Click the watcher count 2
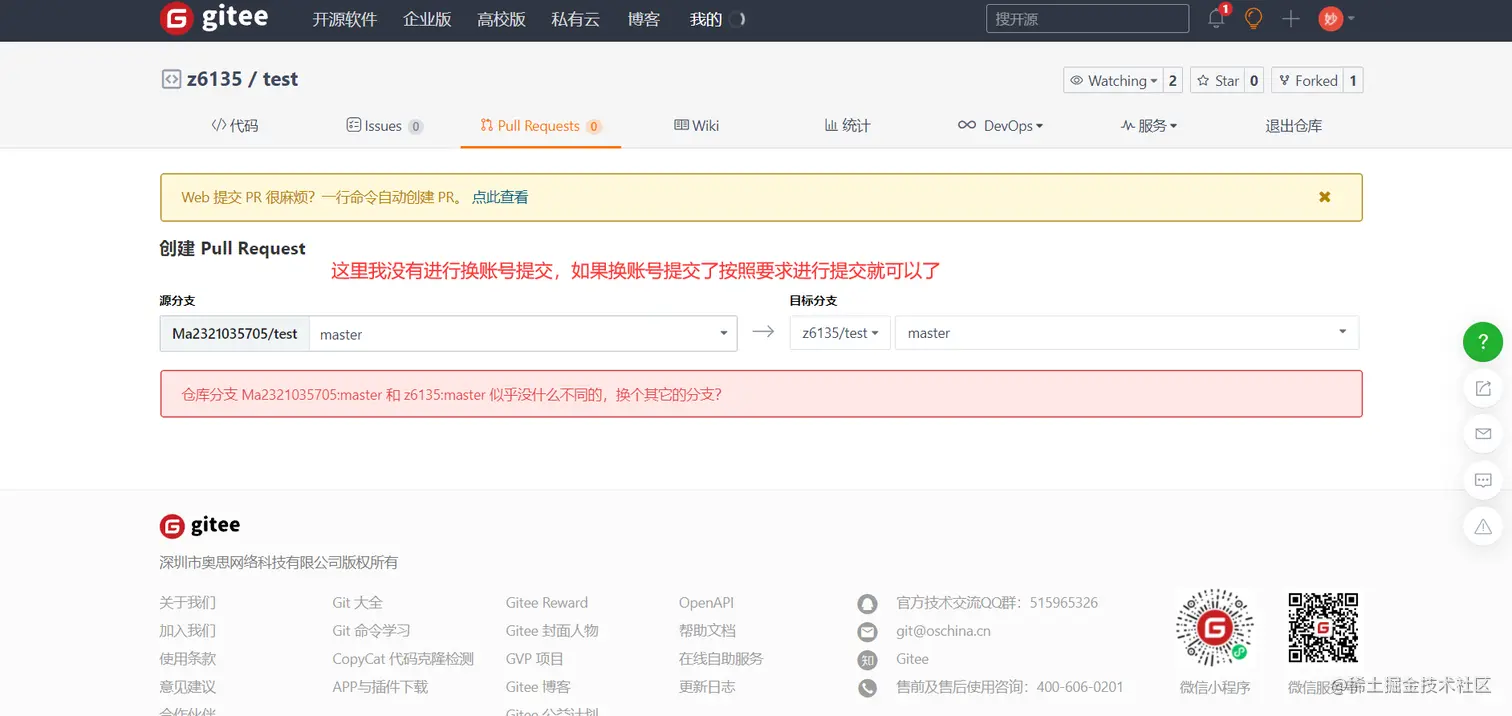1512x716 pixels. (1173, 81)
